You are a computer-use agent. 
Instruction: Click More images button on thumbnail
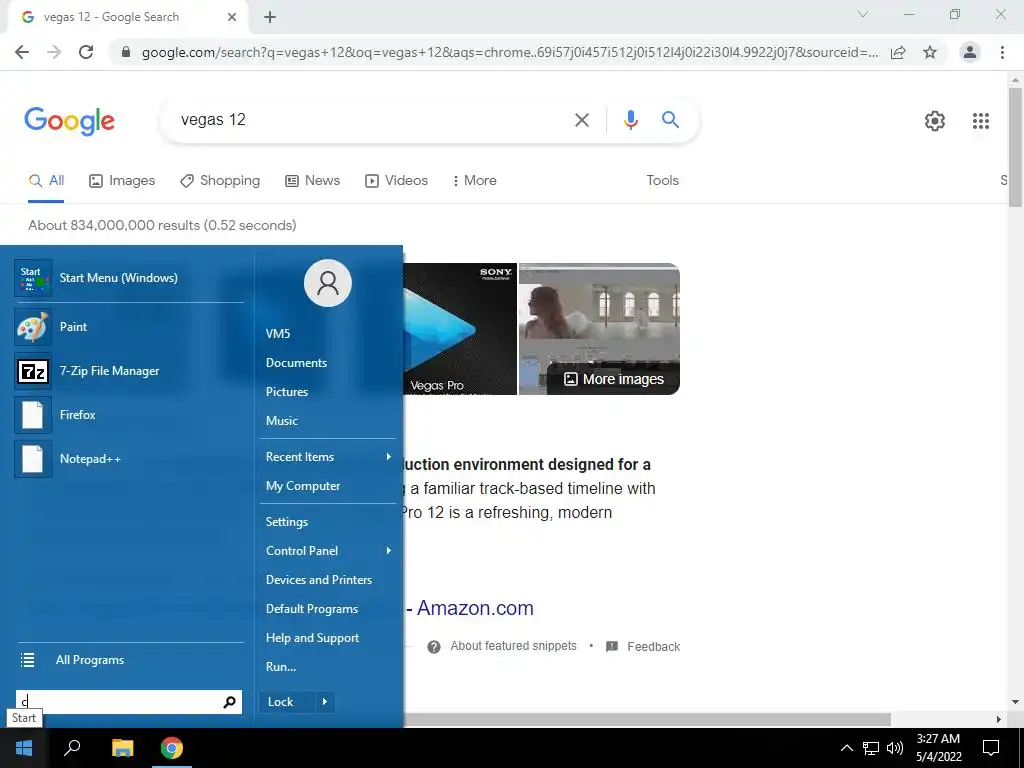[x=614, y=379]
